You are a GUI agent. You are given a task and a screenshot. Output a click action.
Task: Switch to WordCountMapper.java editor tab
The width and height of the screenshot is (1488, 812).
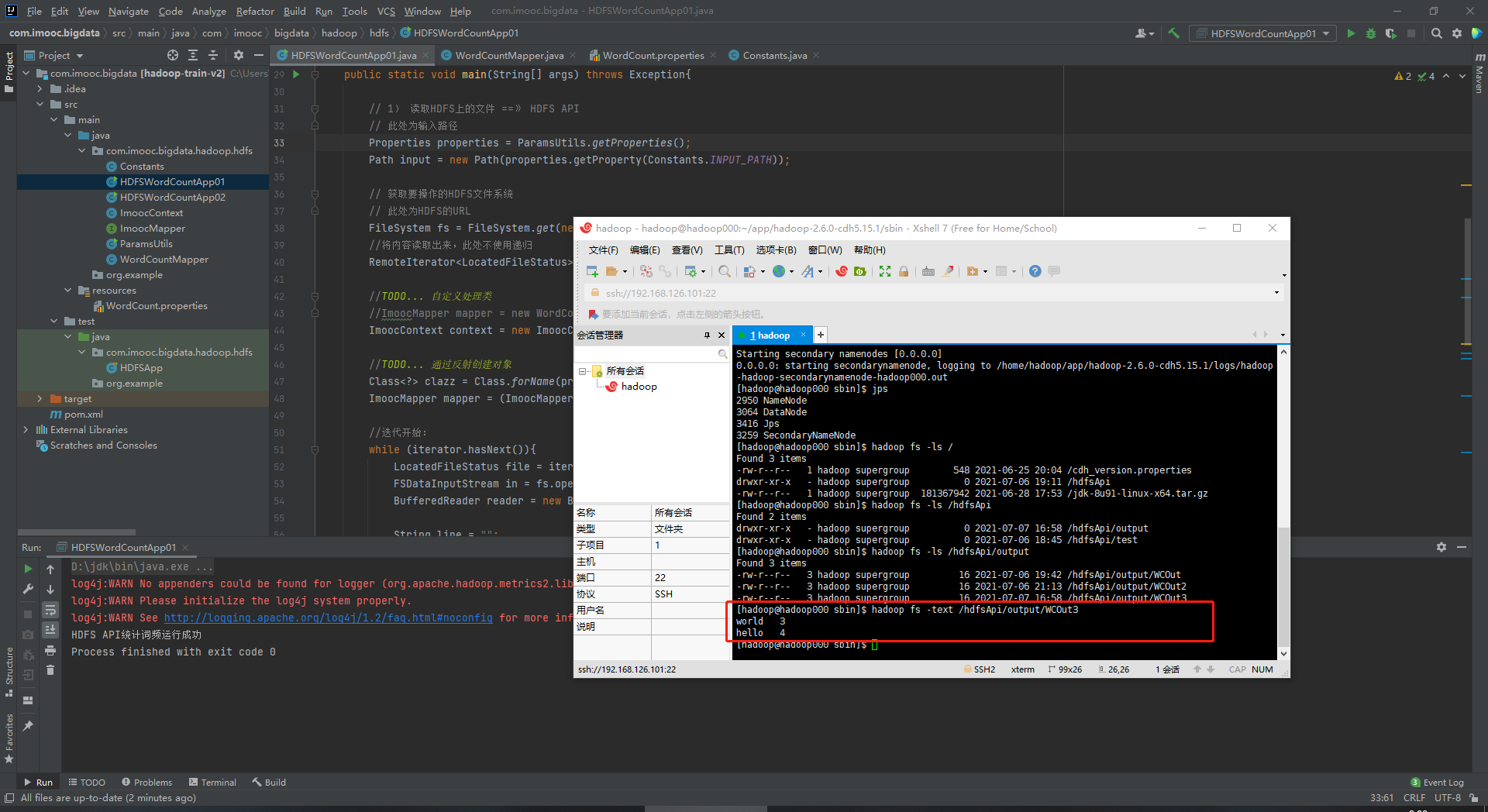[x=508, y=56]
